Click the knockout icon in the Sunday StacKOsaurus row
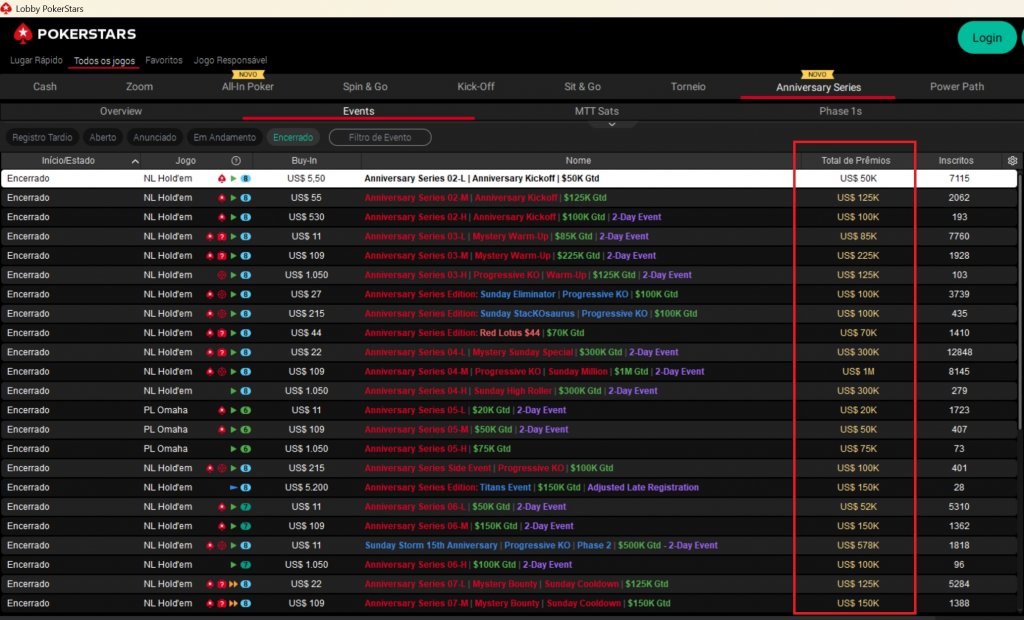 [221, 314]
